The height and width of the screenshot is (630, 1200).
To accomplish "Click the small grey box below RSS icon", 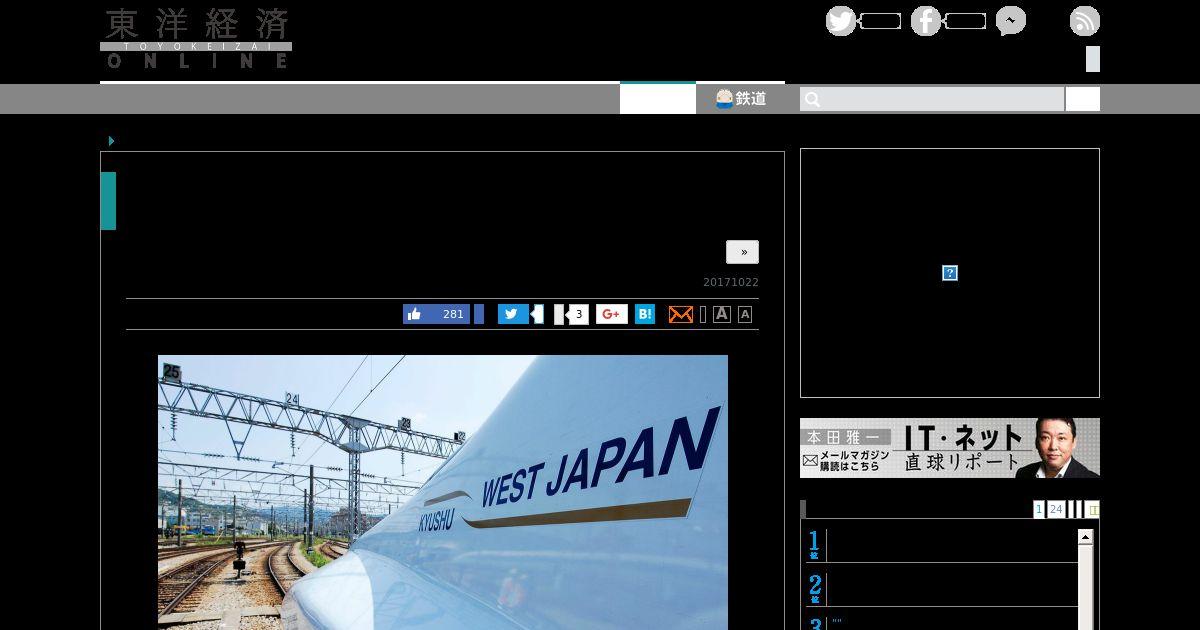I will 1093,59.
